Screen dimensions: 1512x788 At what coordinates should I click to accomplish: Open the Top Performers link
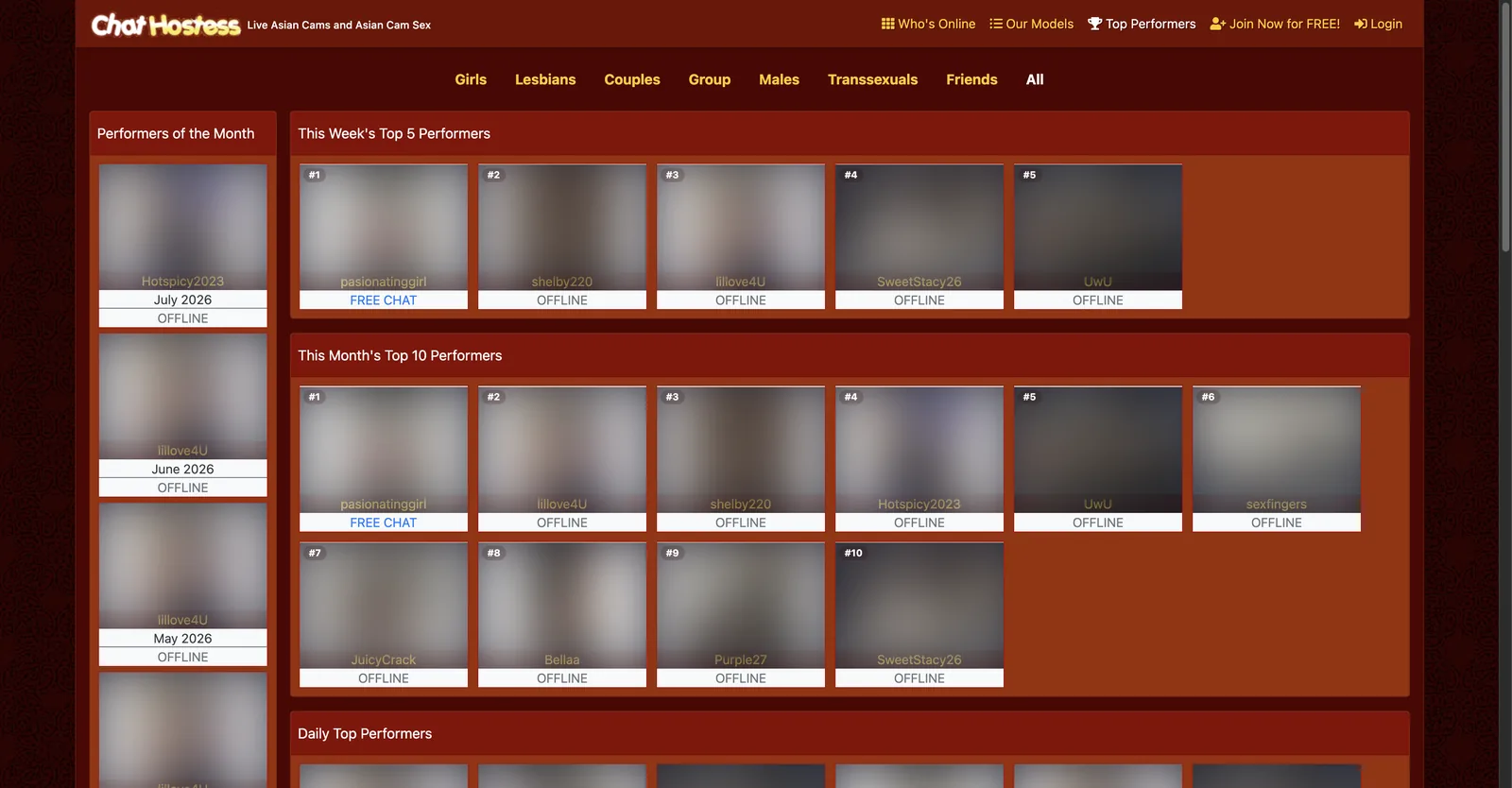tap(1142, 24)
